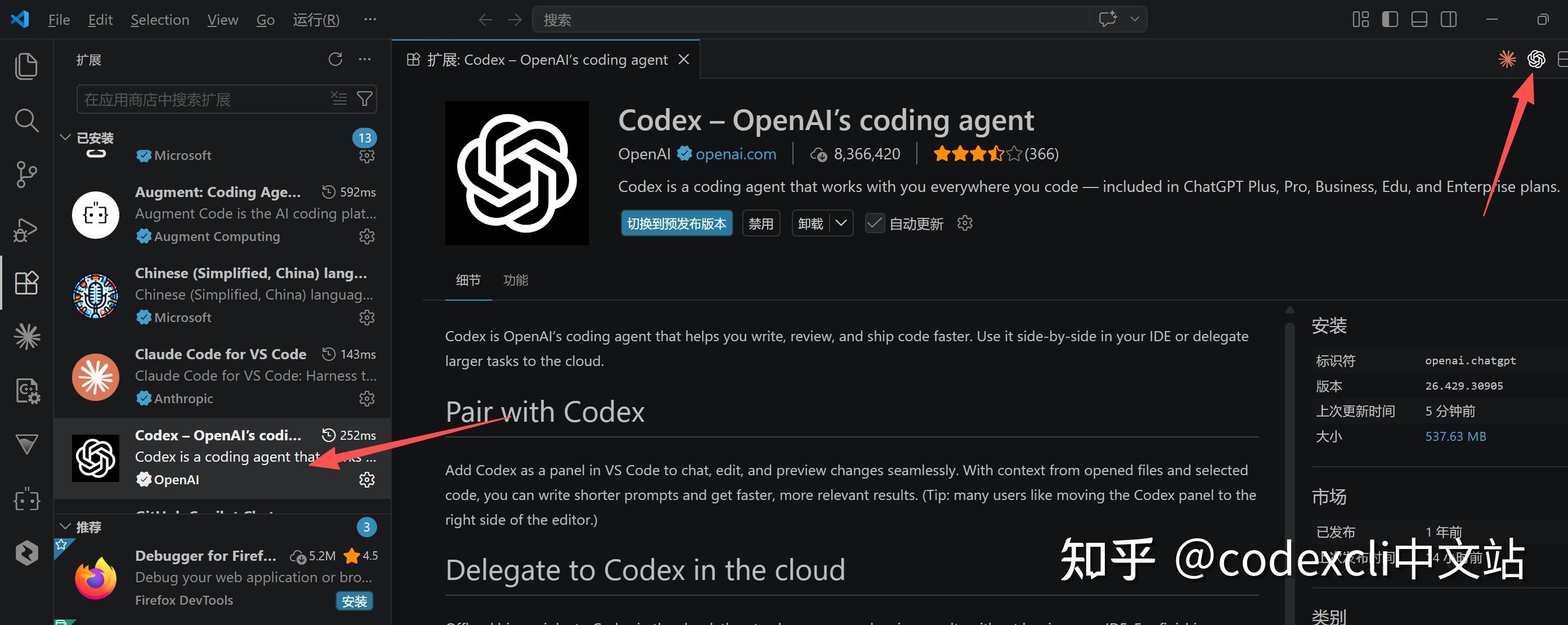Show more menu bar items ellipsis
Viewport: 1568px width, 625px height.
click(x=369, y=20)
